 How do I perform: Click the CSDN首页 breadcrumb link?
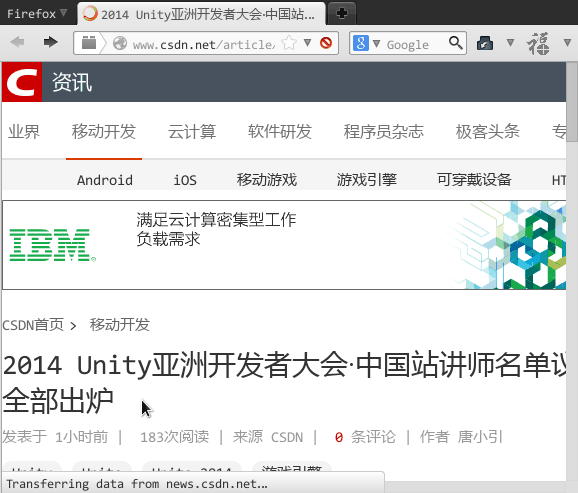coord(33,325)
